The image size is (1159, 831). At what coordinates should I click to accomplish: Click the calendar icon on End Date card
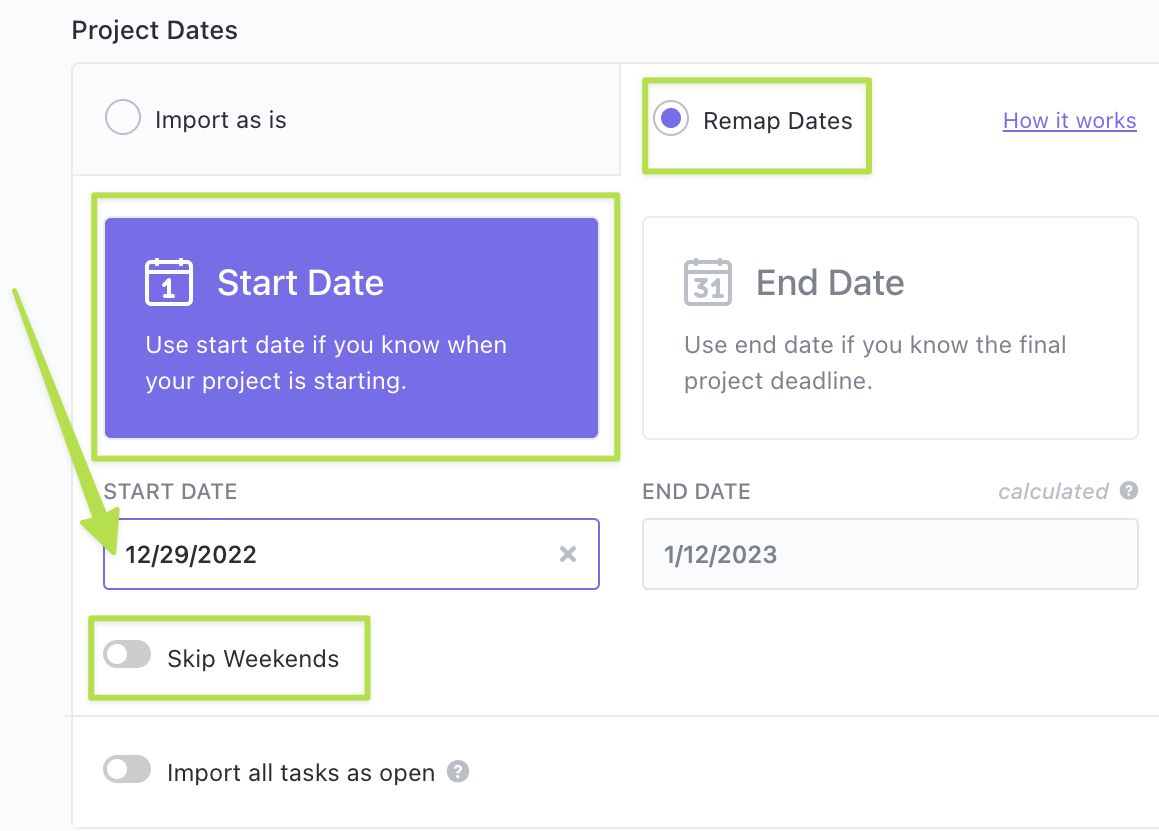(708, 282)
